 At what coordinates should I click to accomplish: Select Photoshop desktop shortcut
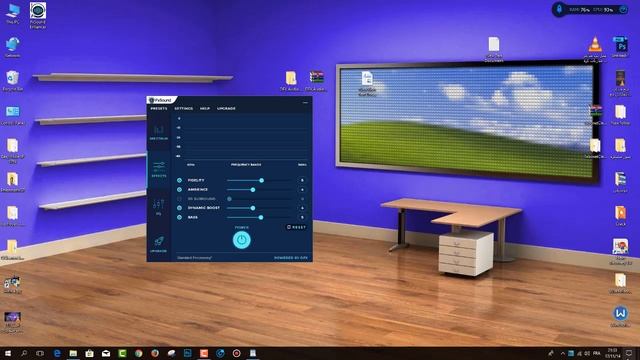[620, 47]
